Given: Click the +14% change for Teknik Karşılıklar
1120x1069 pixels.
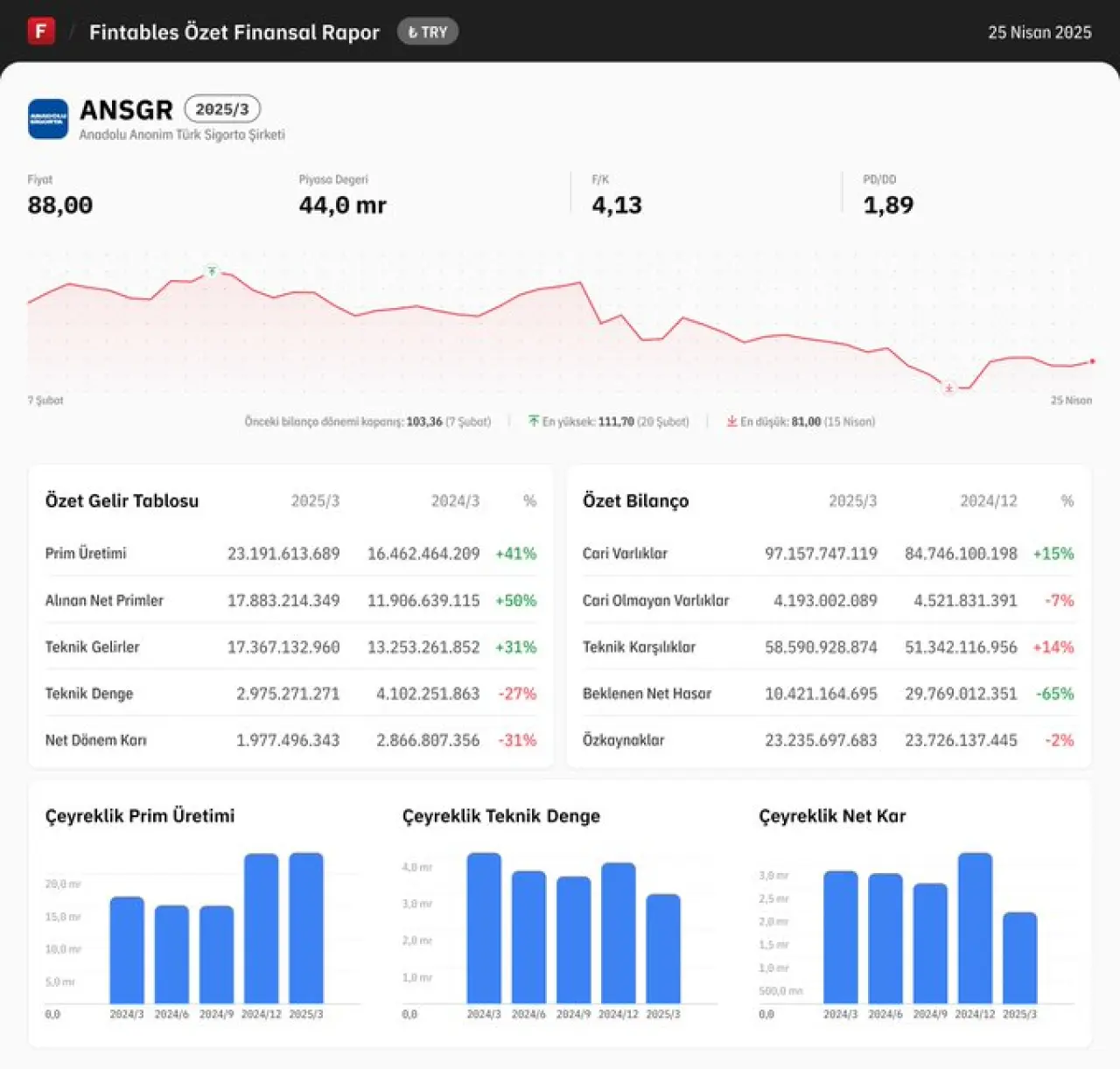Looking at the screenshot, I should pos(1053,646).
